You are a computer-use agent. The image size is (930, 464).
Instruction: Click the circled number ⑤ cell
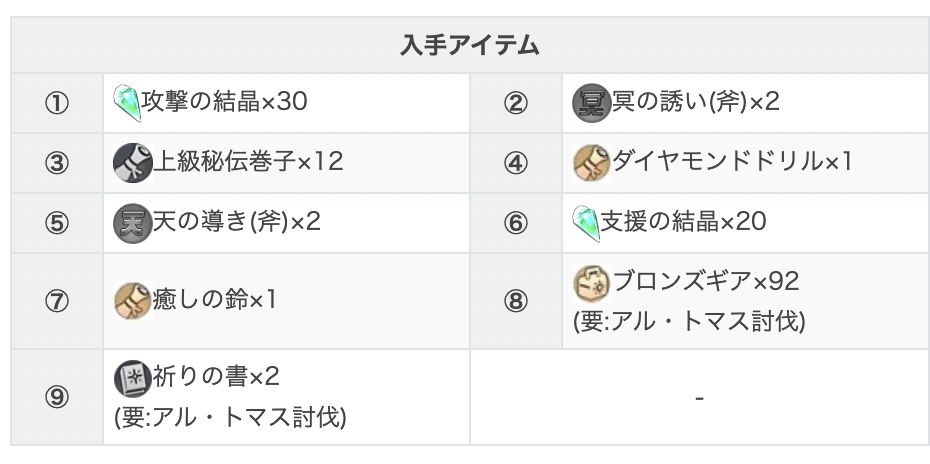tap(56, 222)
